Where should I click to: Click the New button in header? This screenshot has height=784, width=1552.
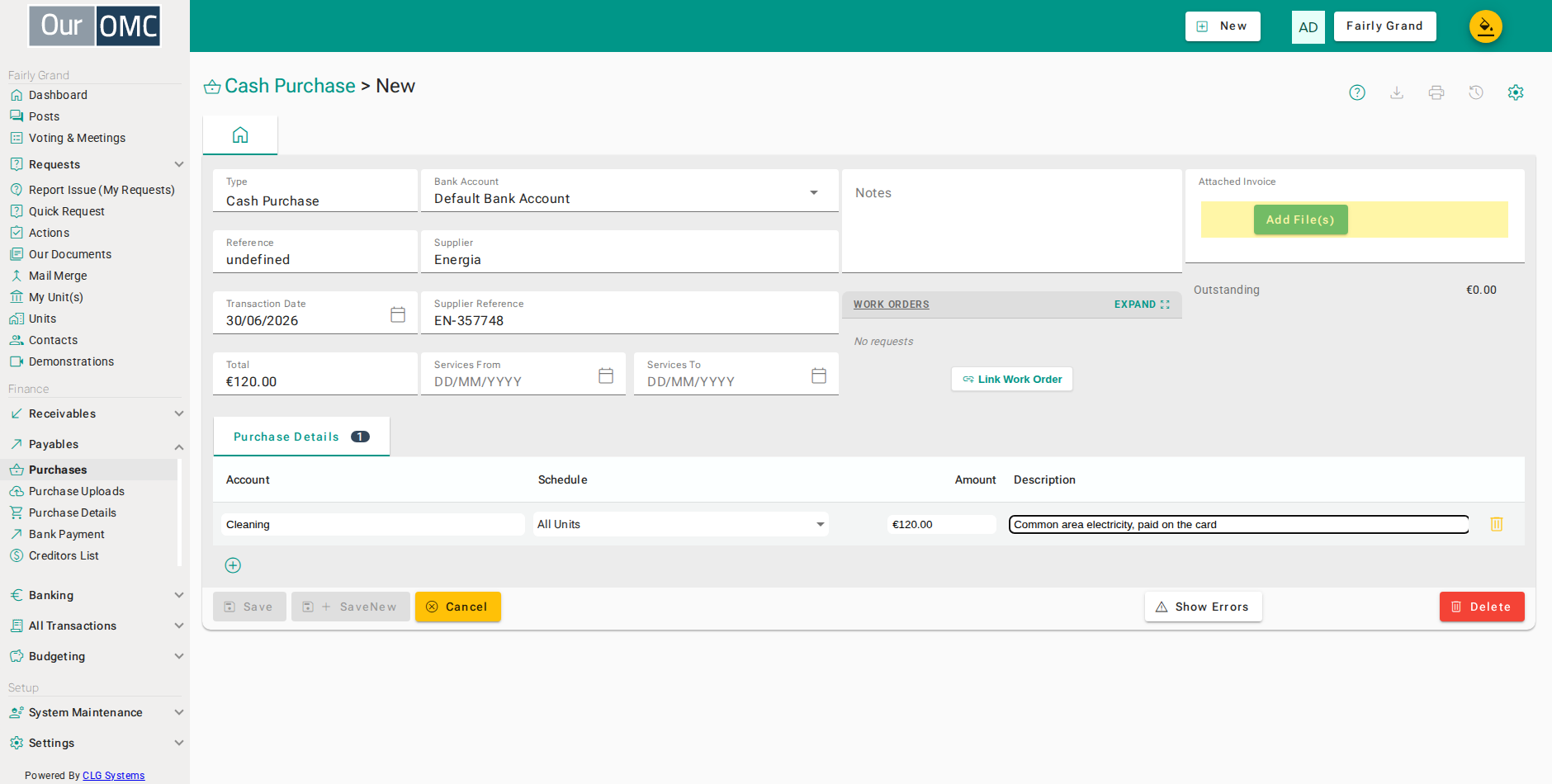coord(1223,26)
